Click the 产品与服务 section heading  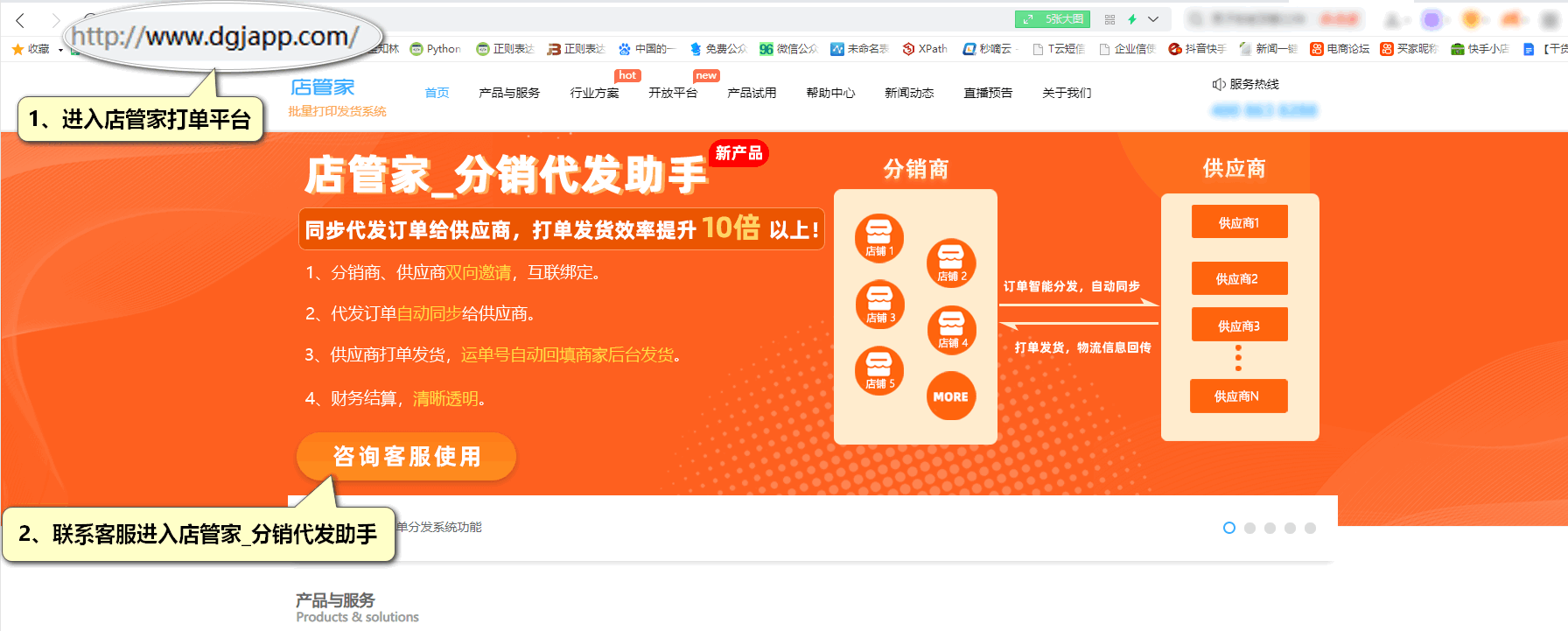pos(335,600)
